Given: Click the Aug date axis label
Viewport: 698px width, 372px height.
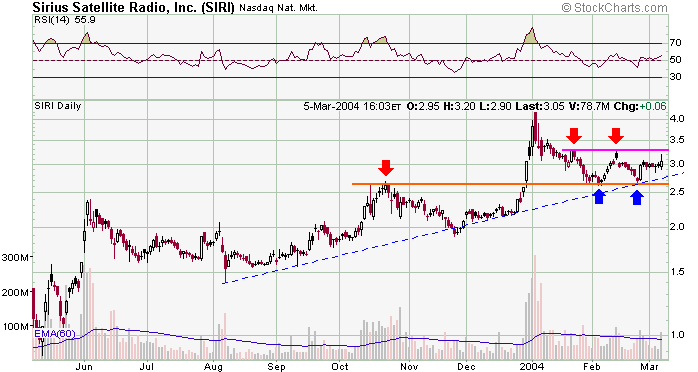Looking at the screenshot, I should [213, 367].
